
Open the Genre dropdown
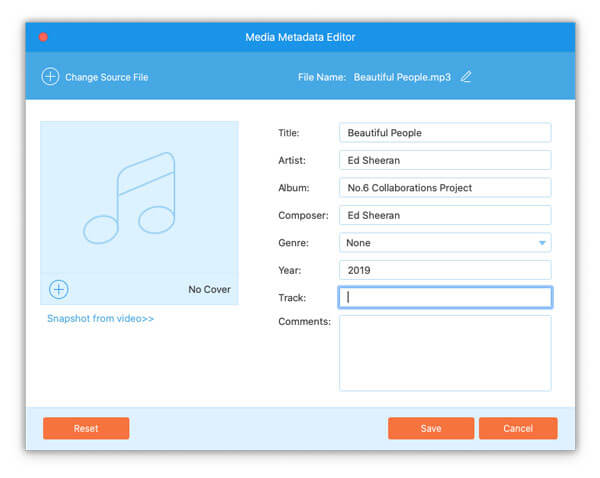(445, 243)
